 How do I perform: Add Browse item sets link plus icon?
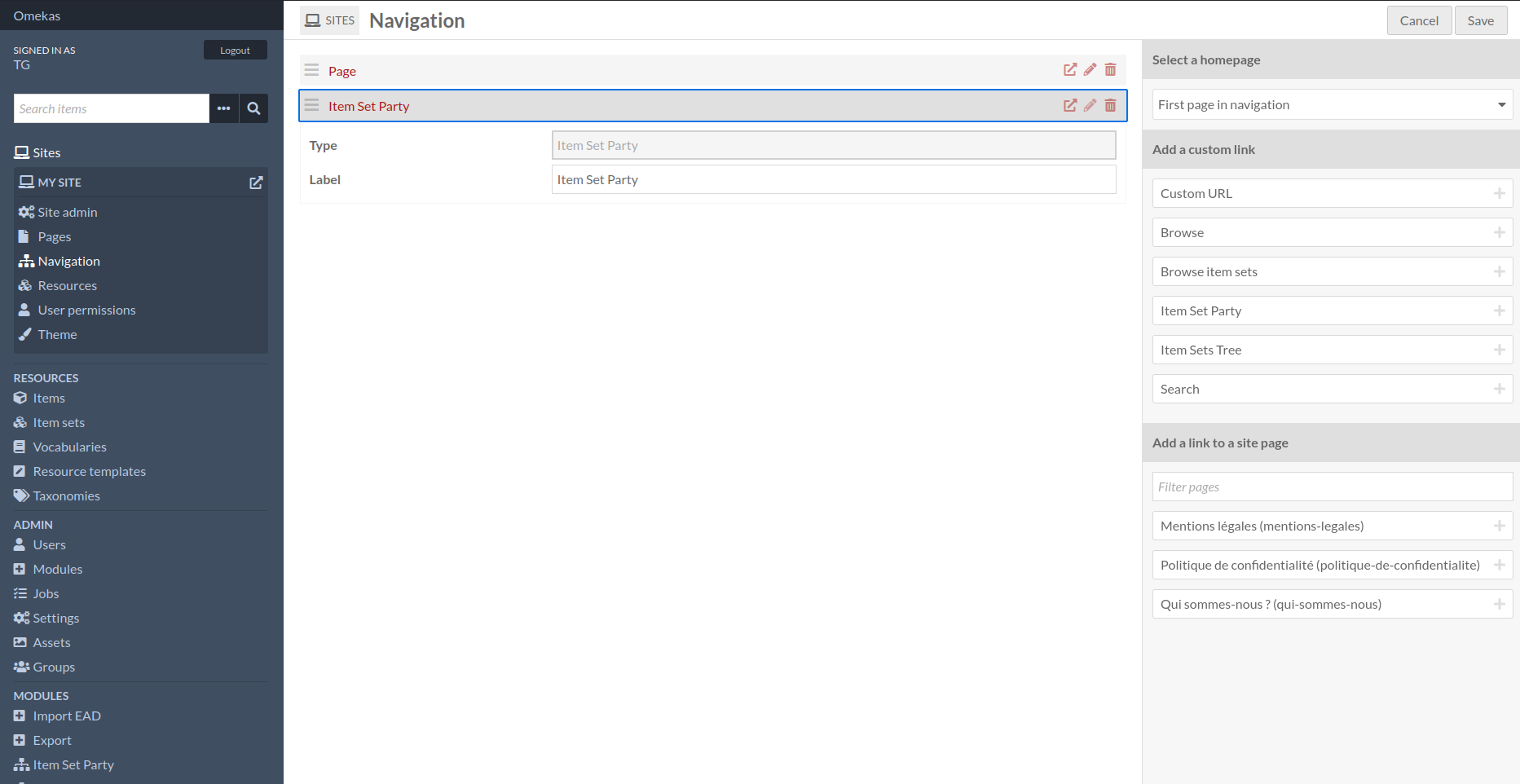coord(1499,271)
